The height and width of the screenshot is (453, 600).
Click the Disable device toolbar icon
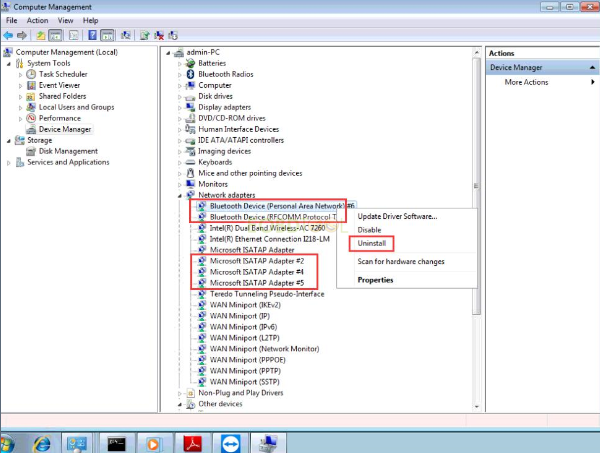(x=173, y=36)
